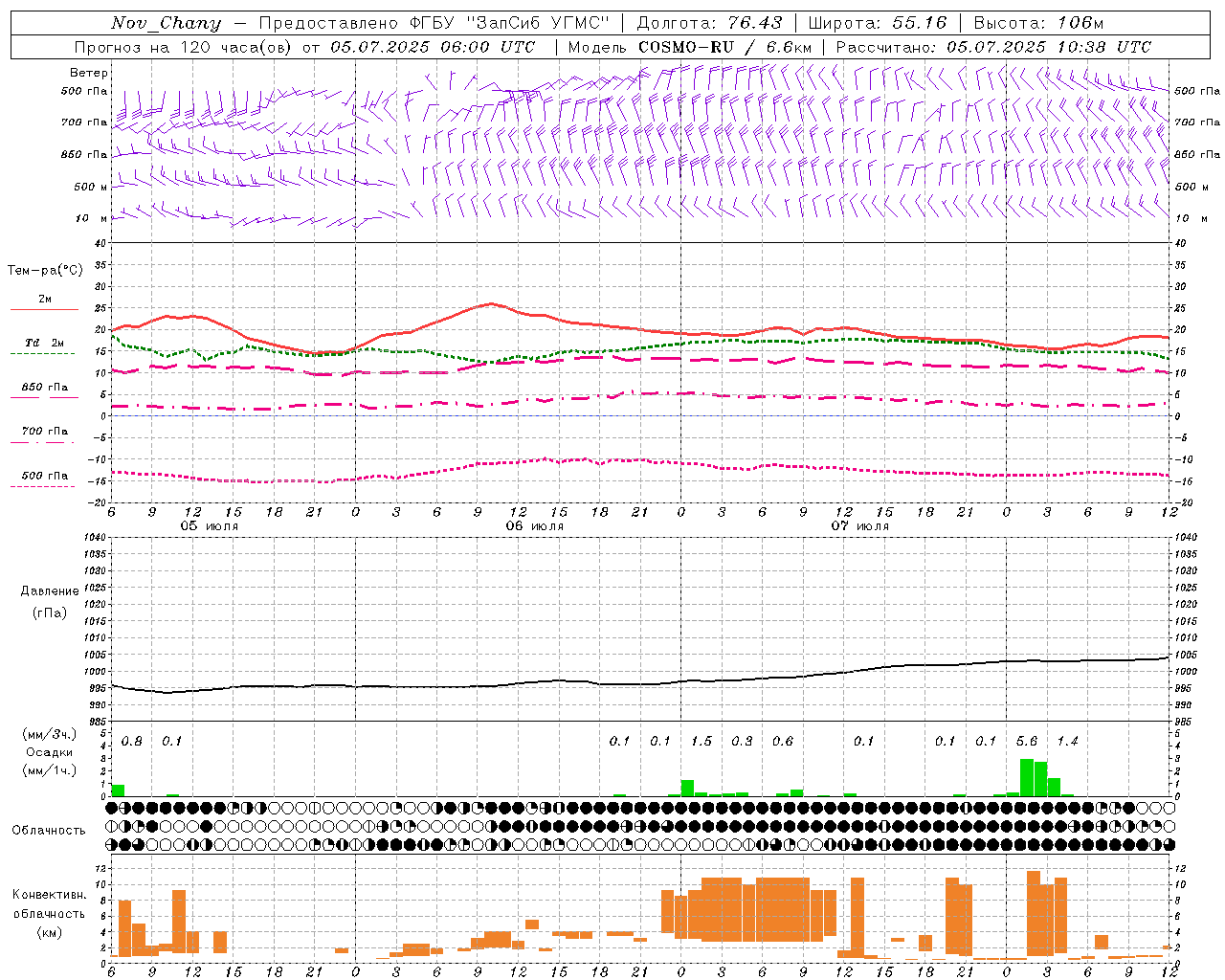
Task: Click the (мм/3ч.) precipitation unit label
Action: [50, 735]
